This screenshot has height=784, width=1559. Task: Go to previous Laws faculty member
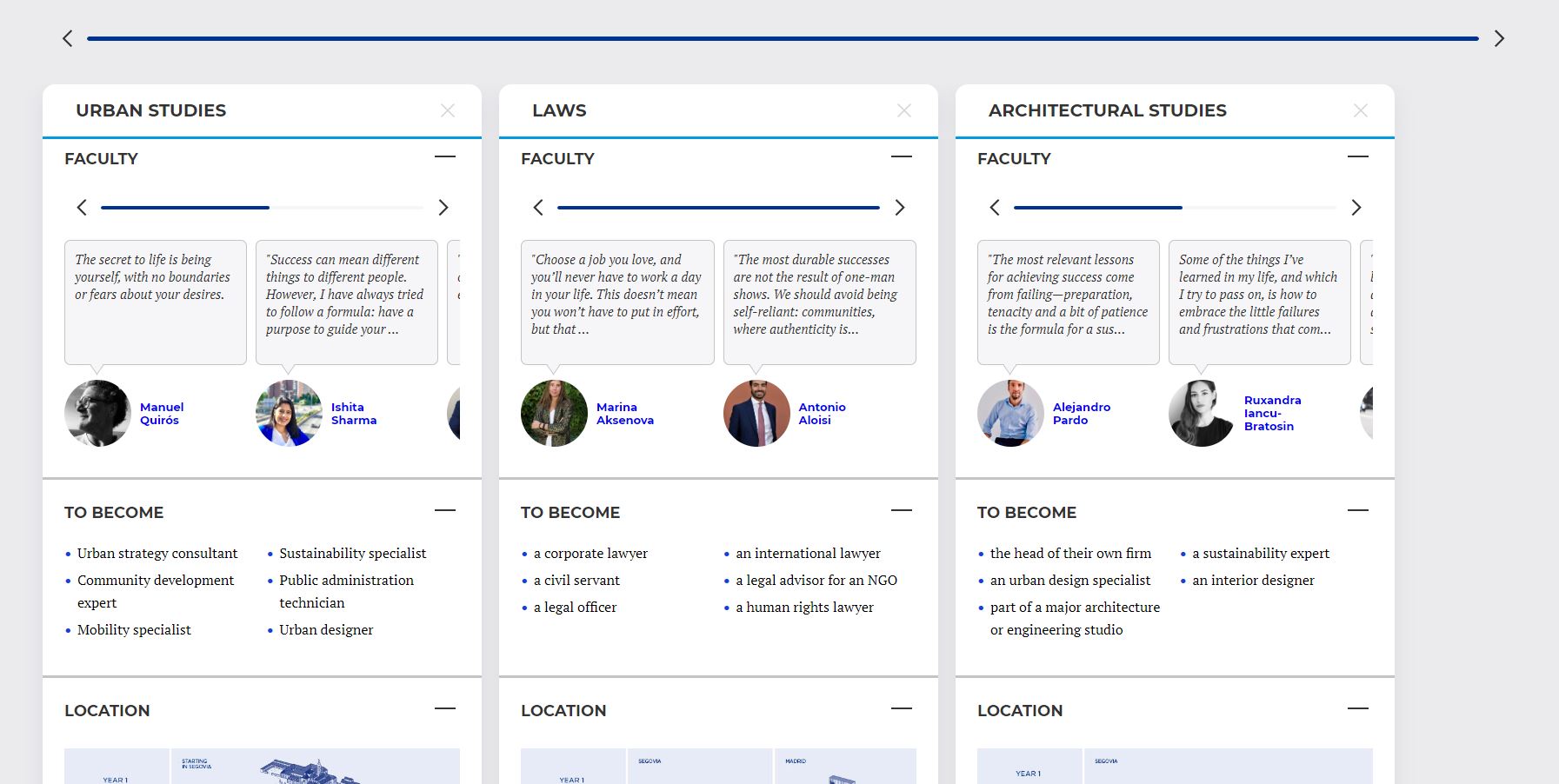coord(538,208)
